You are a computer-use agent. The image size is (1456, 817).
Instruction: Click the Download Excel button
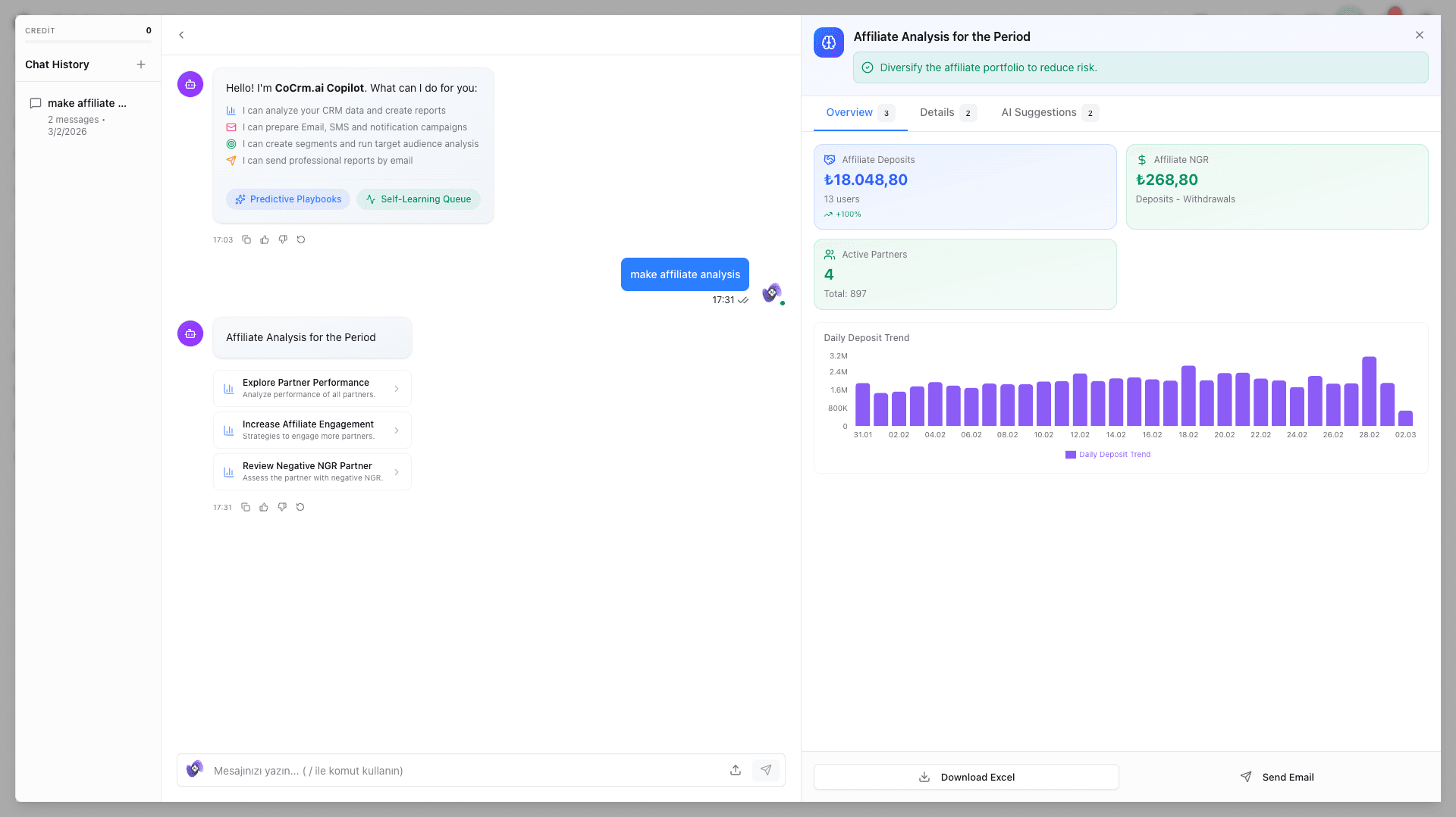(965, 777)
